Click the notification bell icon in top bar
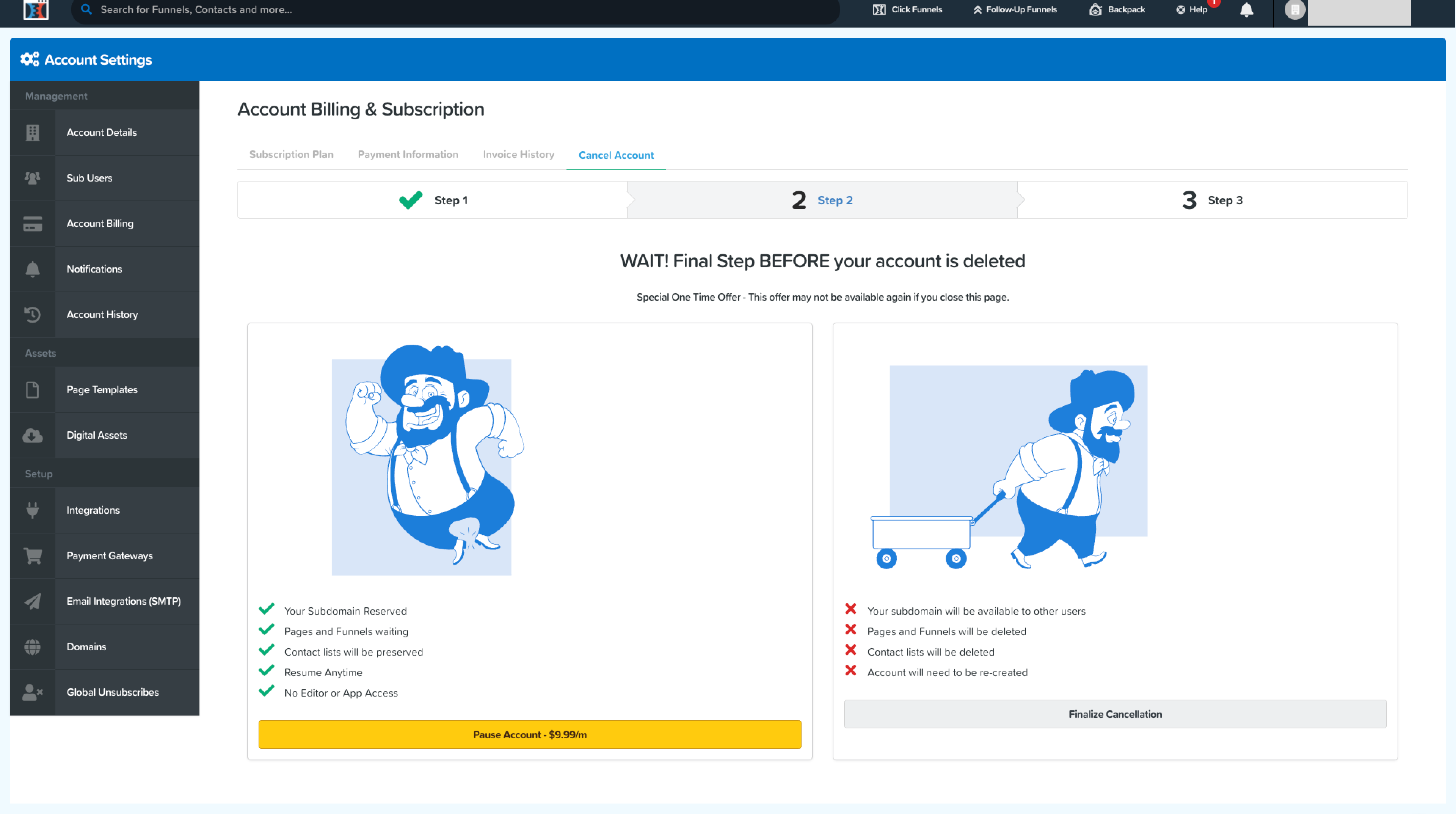The image size is (1456, 814). coord(1246,10)
